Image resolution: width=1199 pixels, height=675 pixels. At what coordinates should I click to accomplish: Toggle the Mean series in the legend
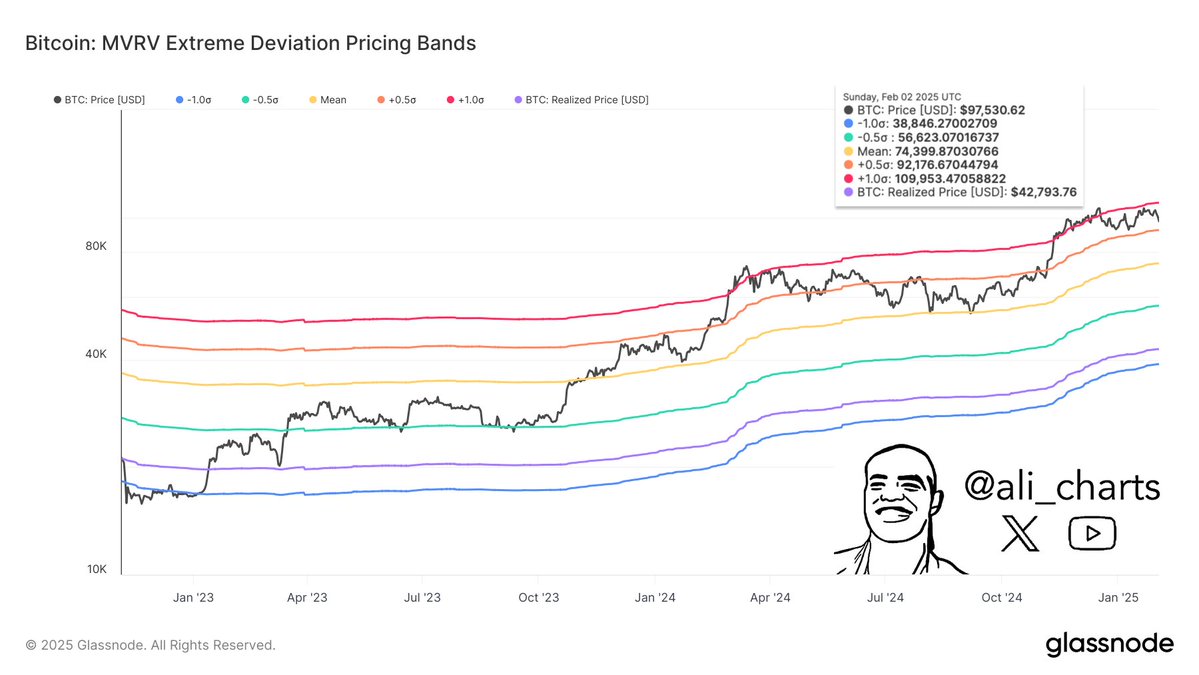pos(327,100)
